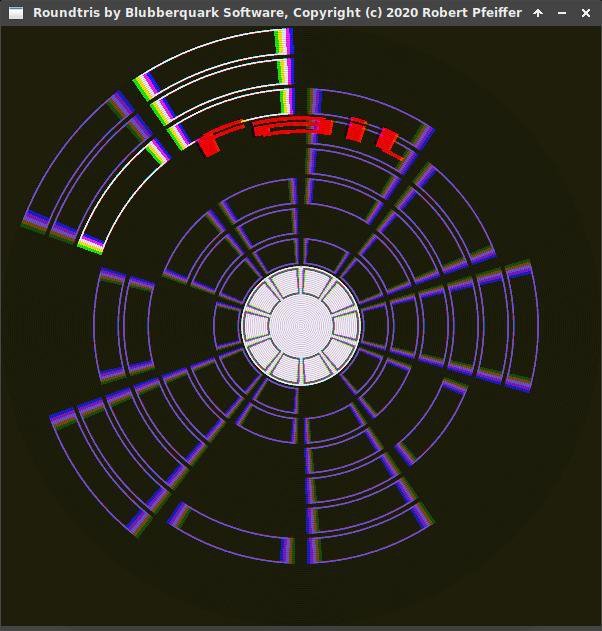The image size is (602, 631).
Task: Close the Roundtris window
Action: 586,13
